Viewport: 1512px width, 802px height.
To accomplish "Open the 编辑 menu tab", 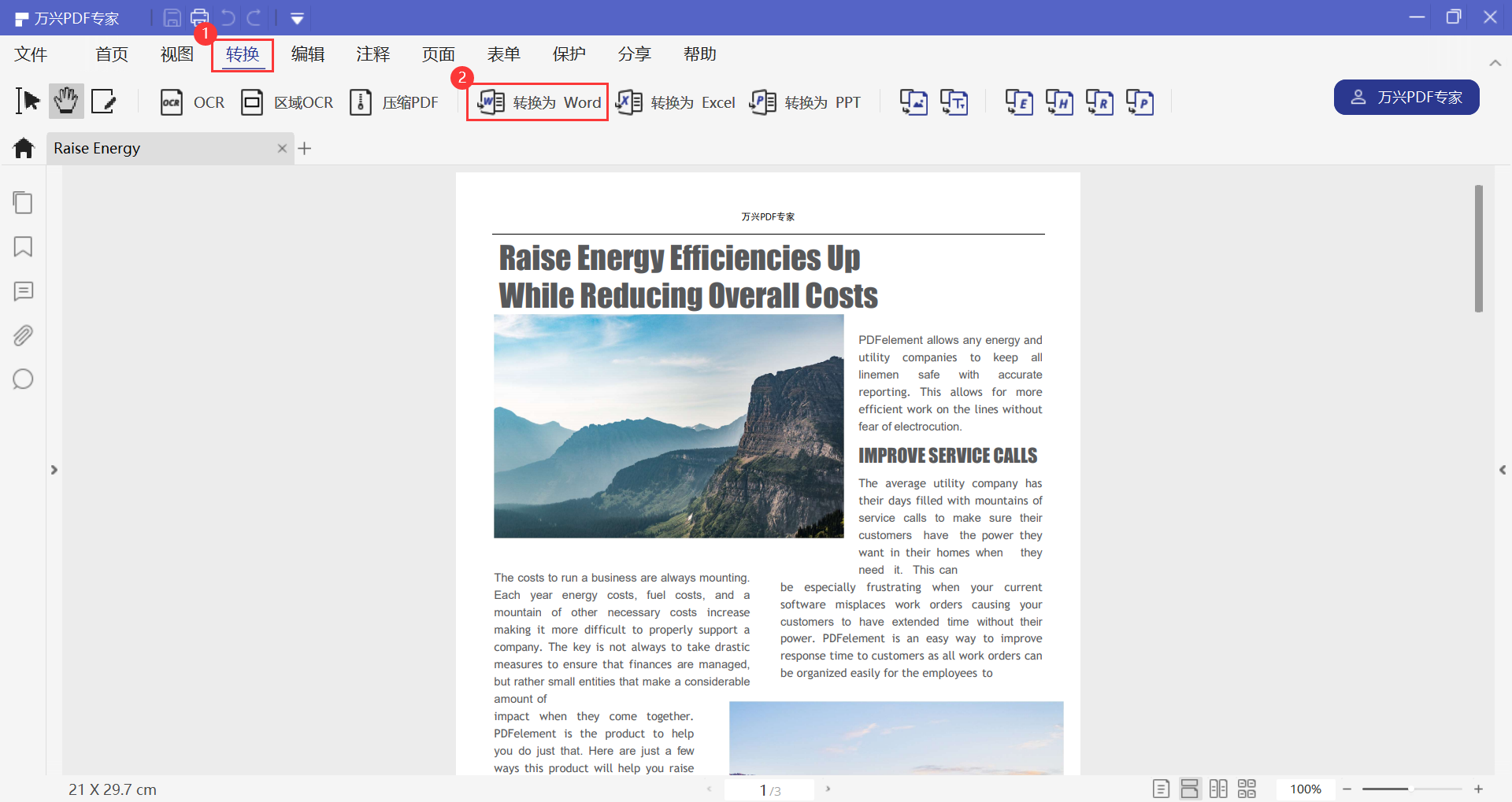I will pos(308,54).
